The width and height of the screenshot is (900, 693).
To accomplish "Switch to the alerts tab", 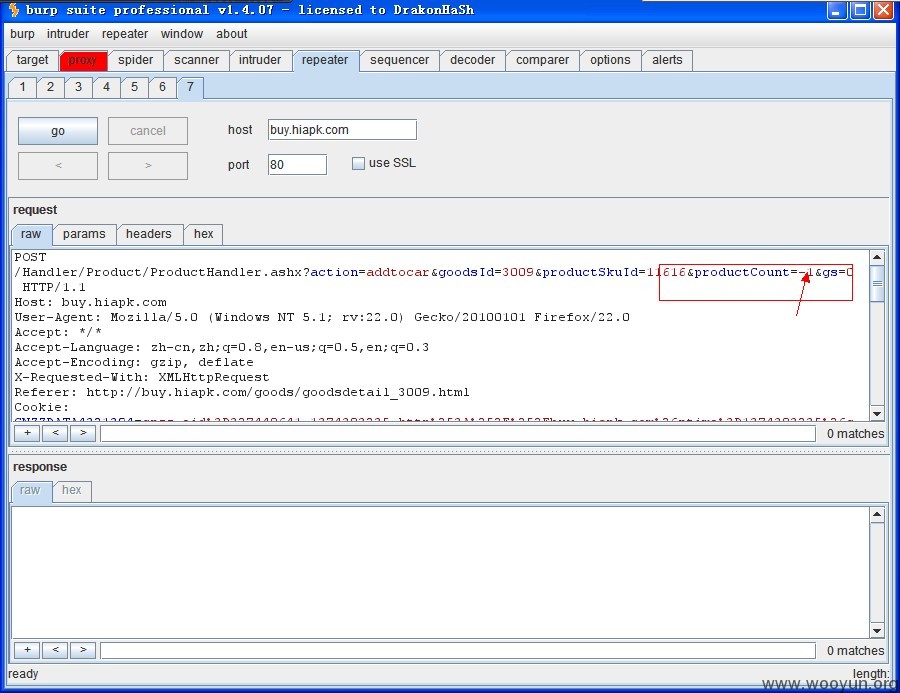I will pyautogui.click(x=667, y=60).
